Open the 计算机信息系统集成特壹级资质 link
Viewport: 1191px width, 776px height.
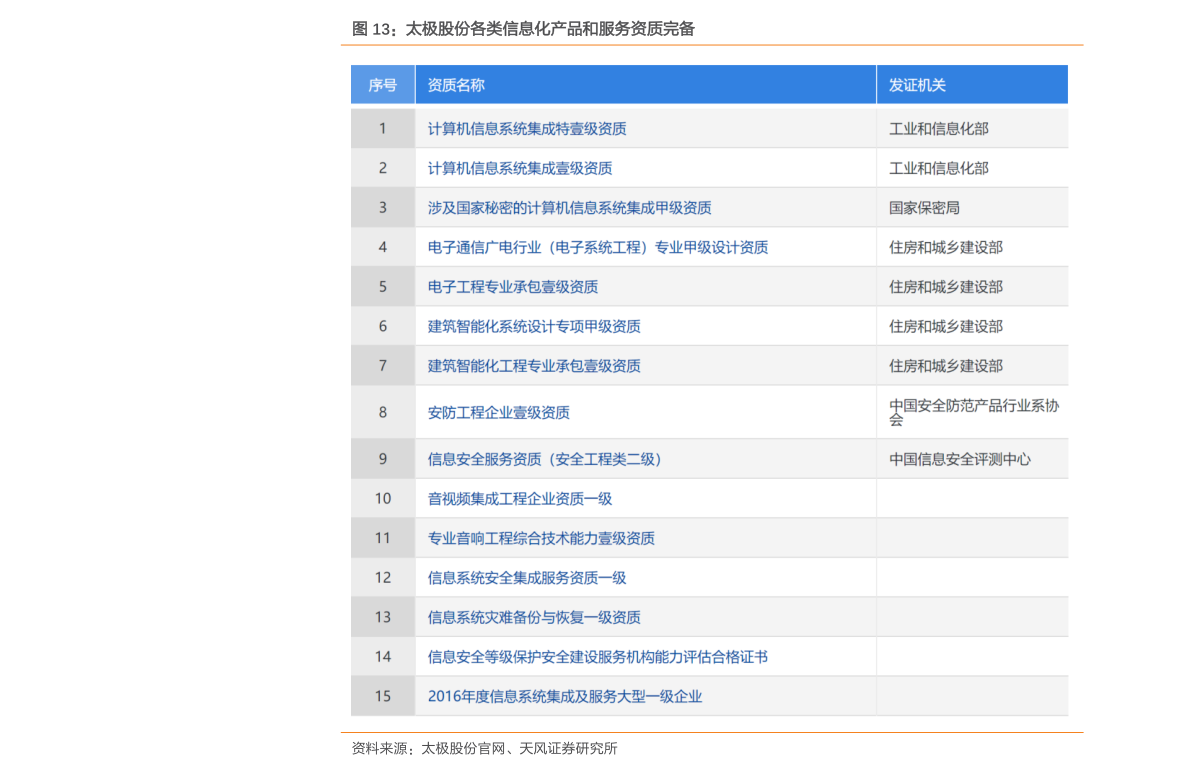(x=527, y=129)
